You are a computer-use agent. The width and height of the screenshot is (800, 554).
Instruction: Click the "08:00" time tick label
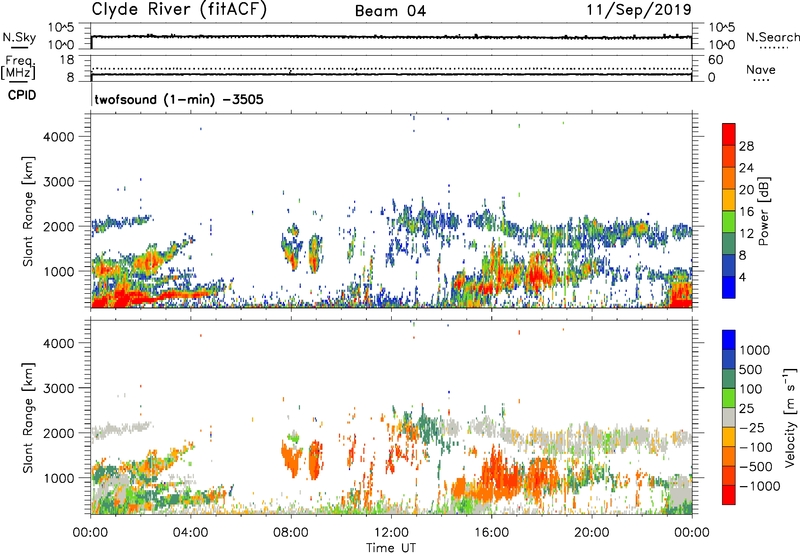(290, 533)
